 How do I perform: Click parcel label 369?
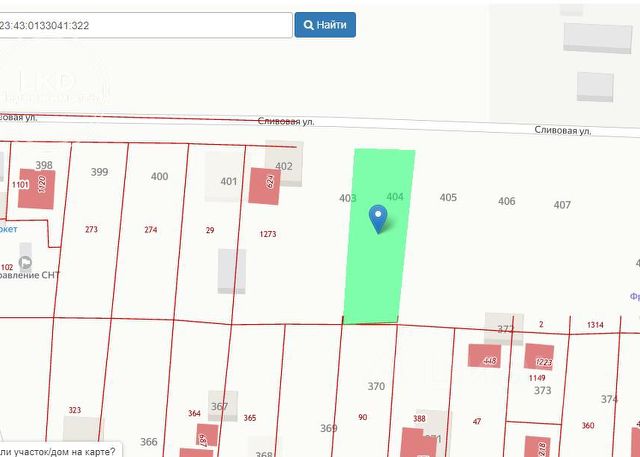coord(329,428)
